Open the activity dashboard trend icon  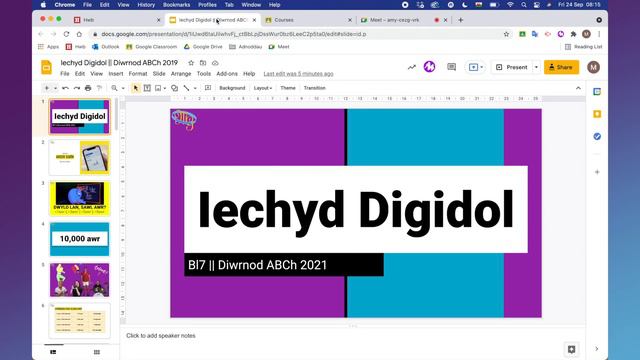[411, 67]
